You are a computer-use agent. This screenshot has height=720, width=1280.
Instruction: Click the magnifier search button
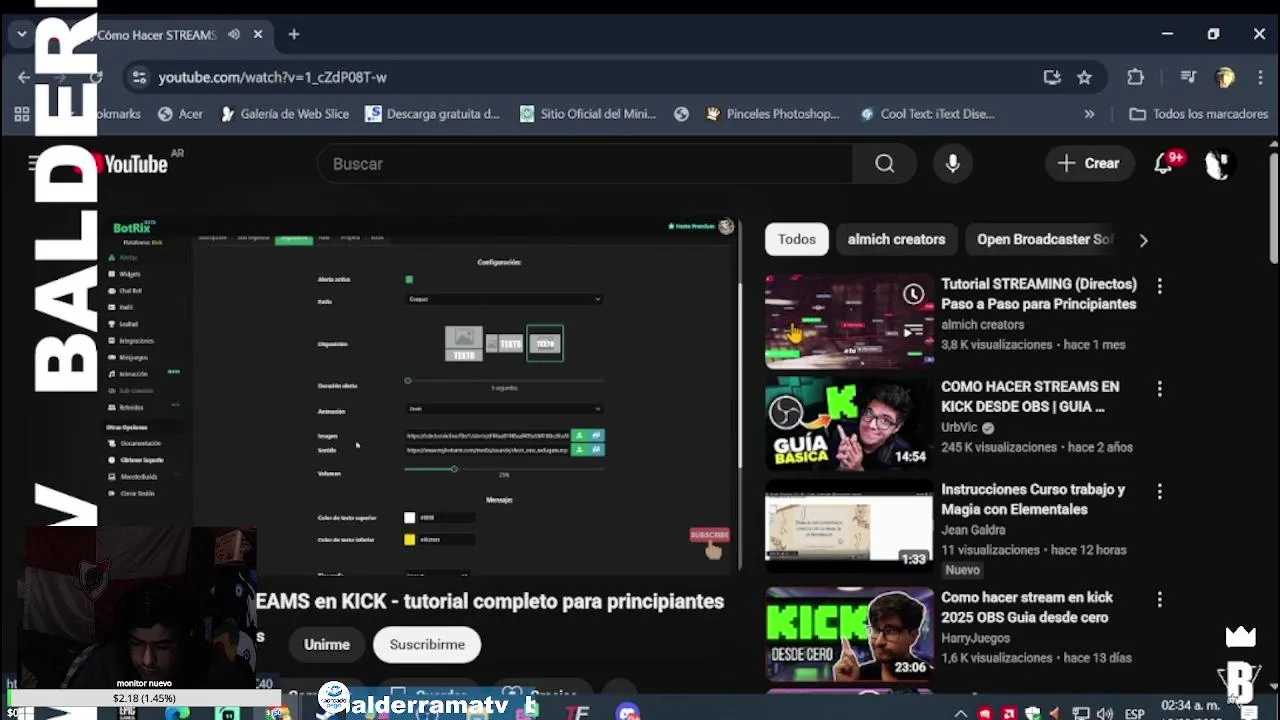click(884, 164)
